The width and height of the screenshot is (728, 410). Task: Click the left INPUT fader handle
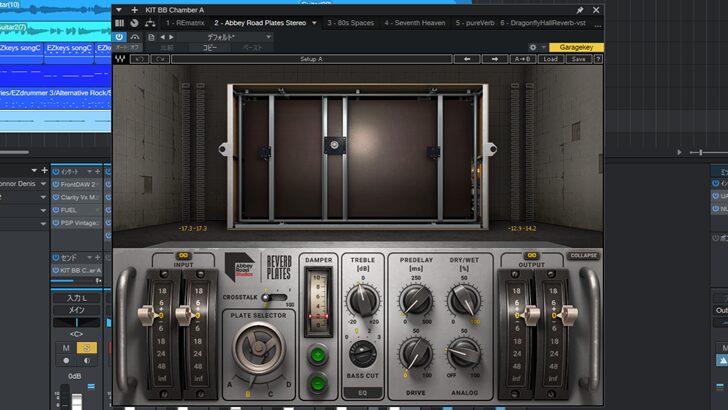pos(148,315)
